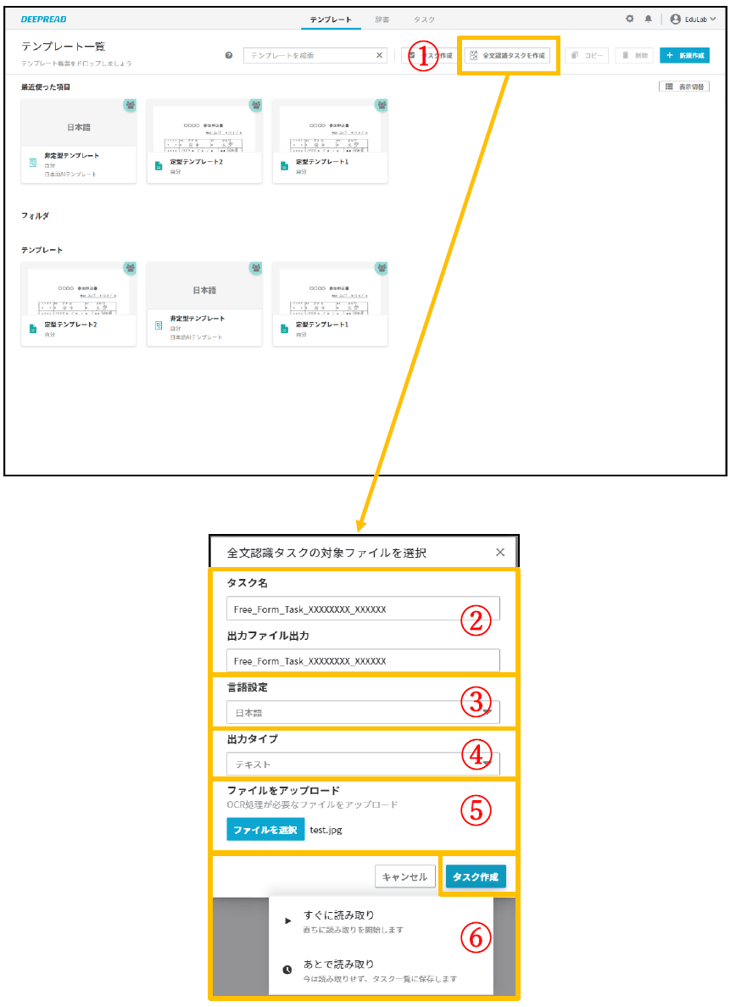Toggle the 表示切替 view switch
This screenshot has height=1007, width=730.
685,87
